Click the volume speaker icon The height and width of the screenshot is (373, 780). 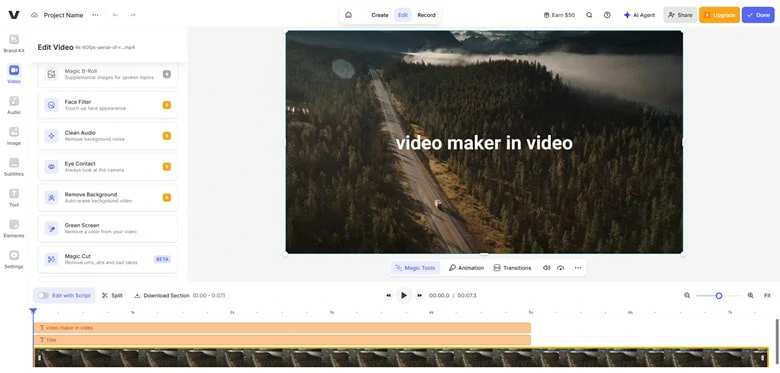(x=546, y=268)
